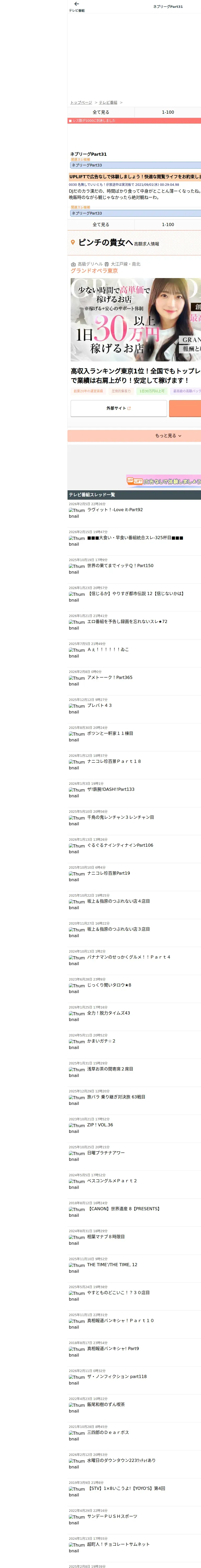Open the 1-100 range tab under the breadcrumb
This screenshot has width=201, height=1568.
167,112
